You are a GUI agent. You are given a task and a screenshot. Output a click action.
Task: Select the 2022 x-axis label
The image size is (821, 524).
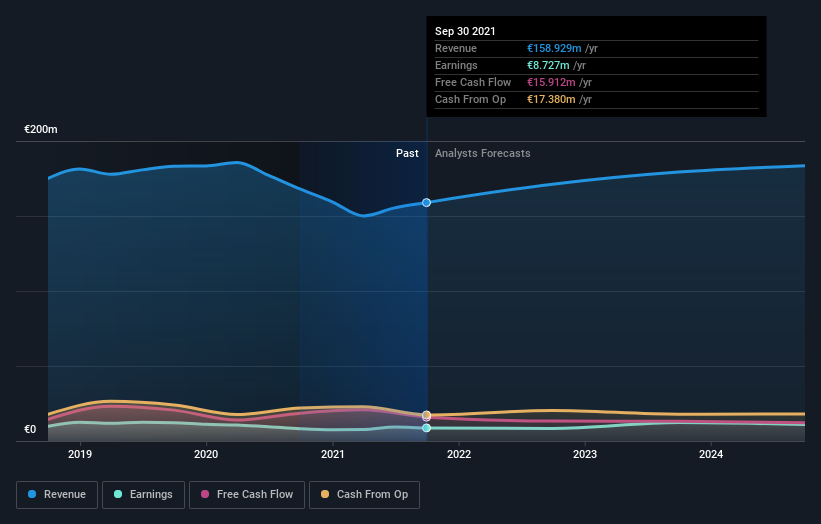(x=459, y=454)
